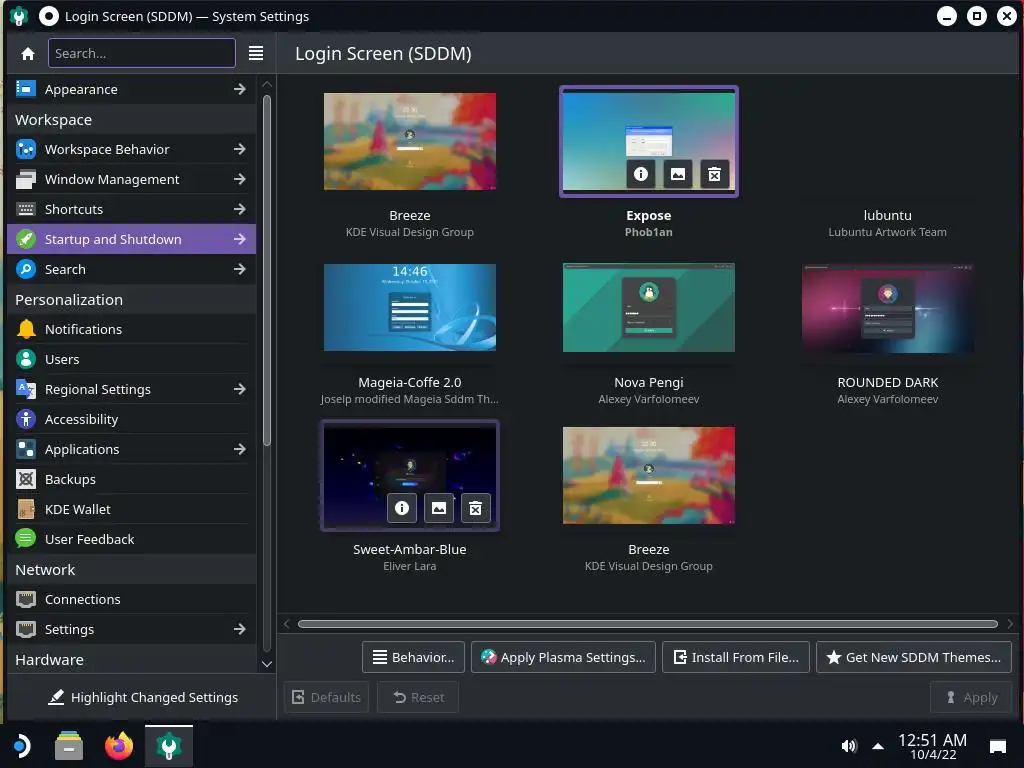Click the Apply button
This screenshot has height=768, width=1024.
click(x=971, y=697)
